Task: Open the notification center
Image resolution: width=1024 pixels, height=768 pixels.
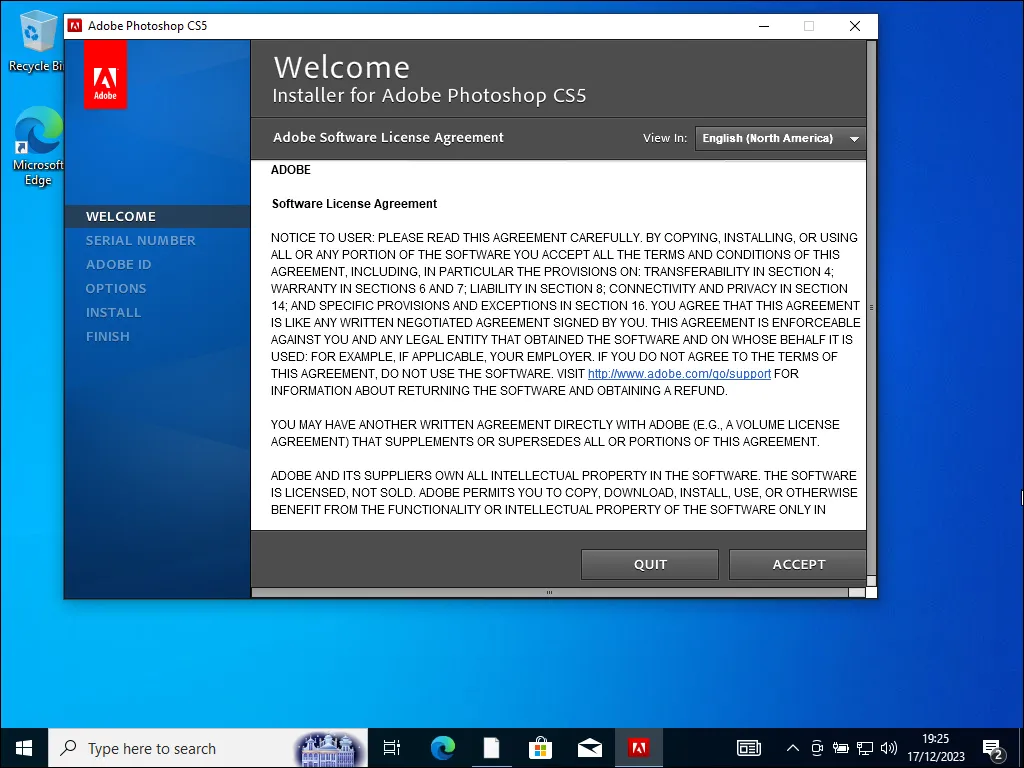Action: coord(993,748)
